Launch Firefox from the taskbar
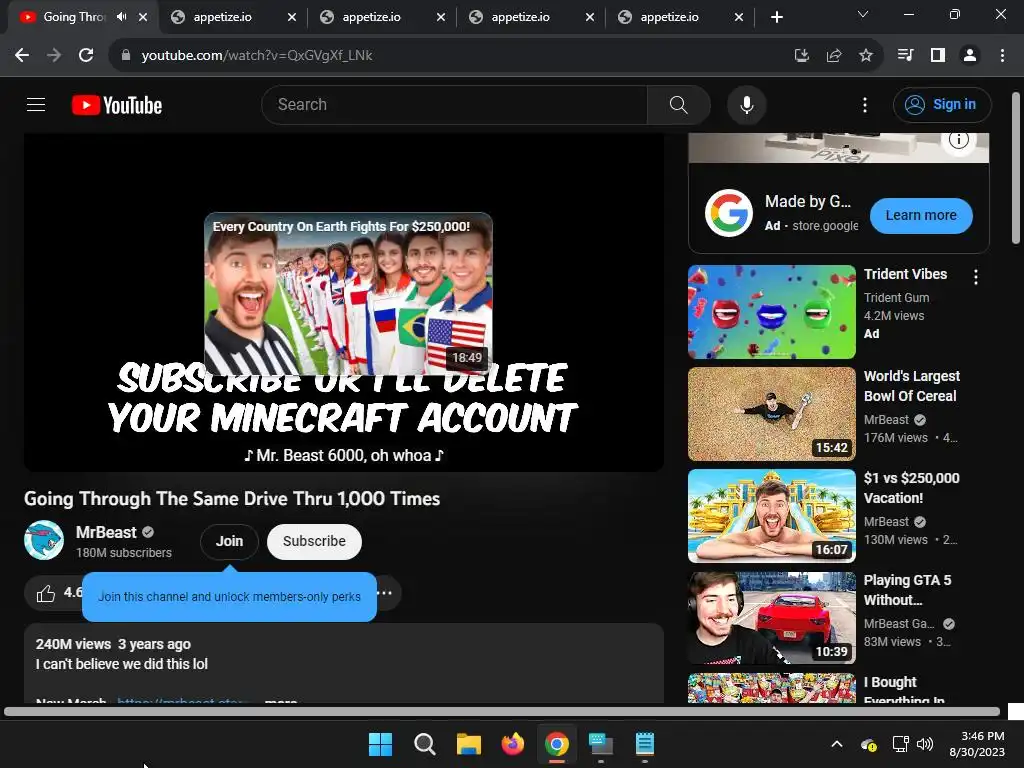The image size is (1024, 768). pos(513,744)
